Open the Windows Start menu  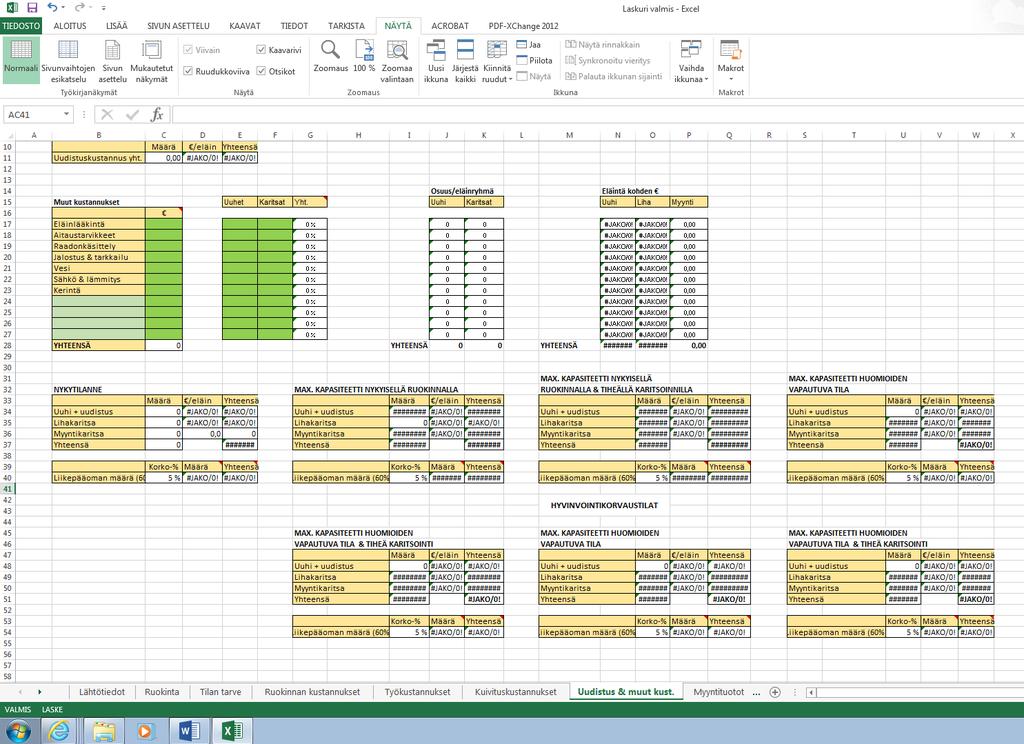point(18,730)
